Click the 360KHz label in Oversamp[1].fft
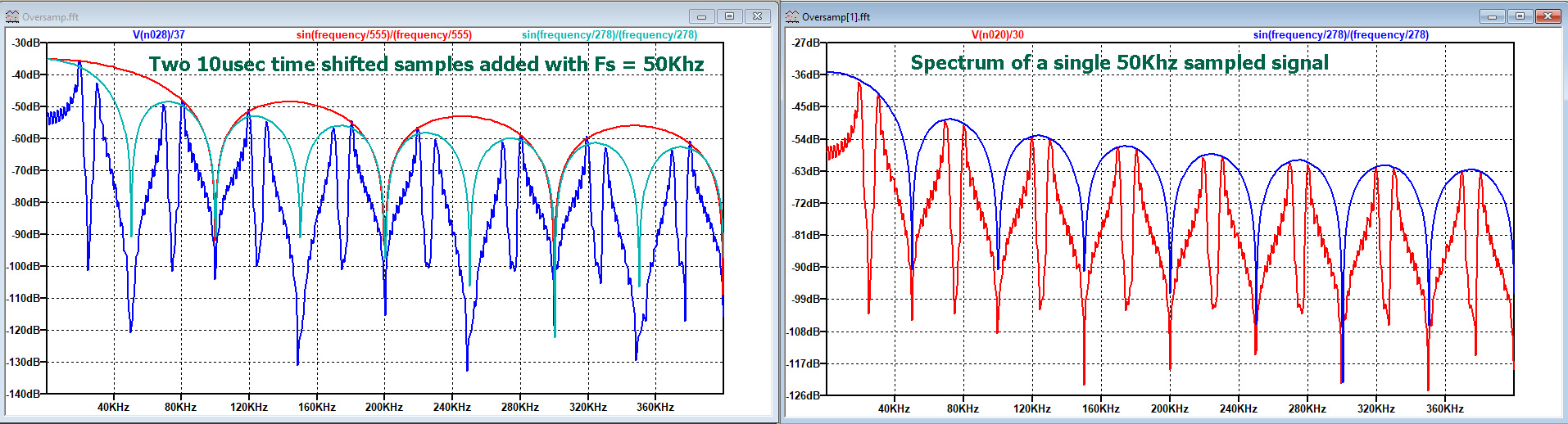 (x=1444, y=408)
